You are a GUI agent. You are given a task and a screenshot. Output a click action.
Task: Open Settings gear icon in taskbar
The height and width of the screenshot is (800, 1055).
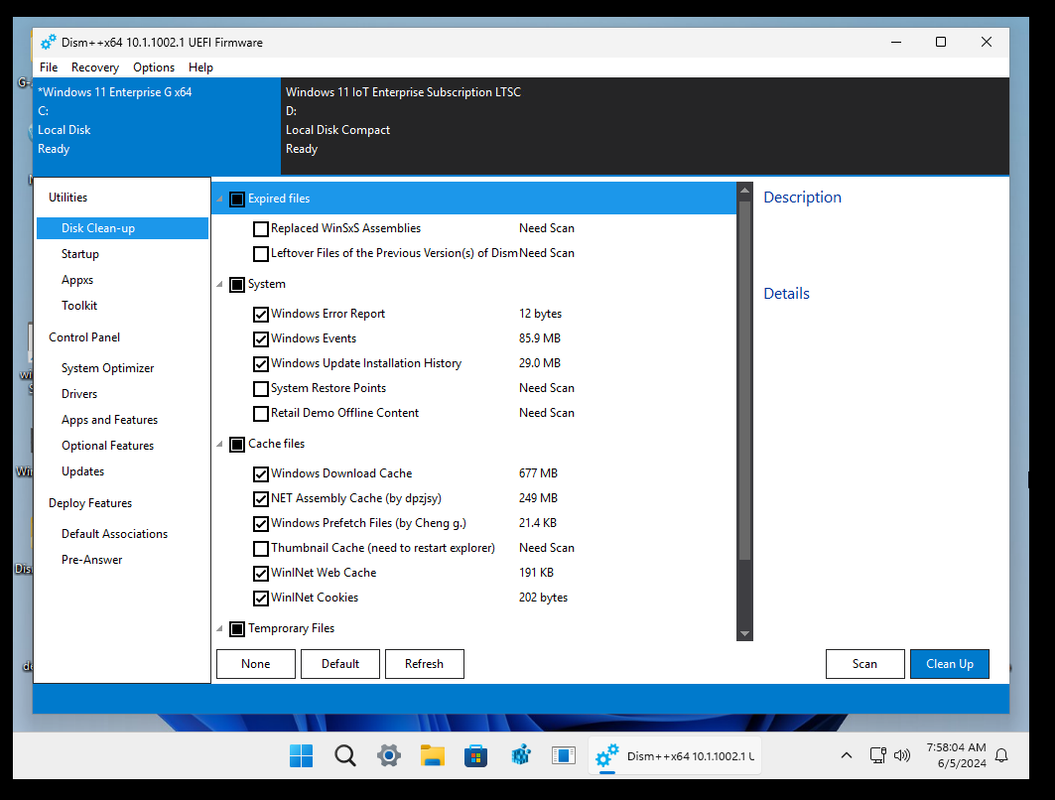[x=389, y=756]
